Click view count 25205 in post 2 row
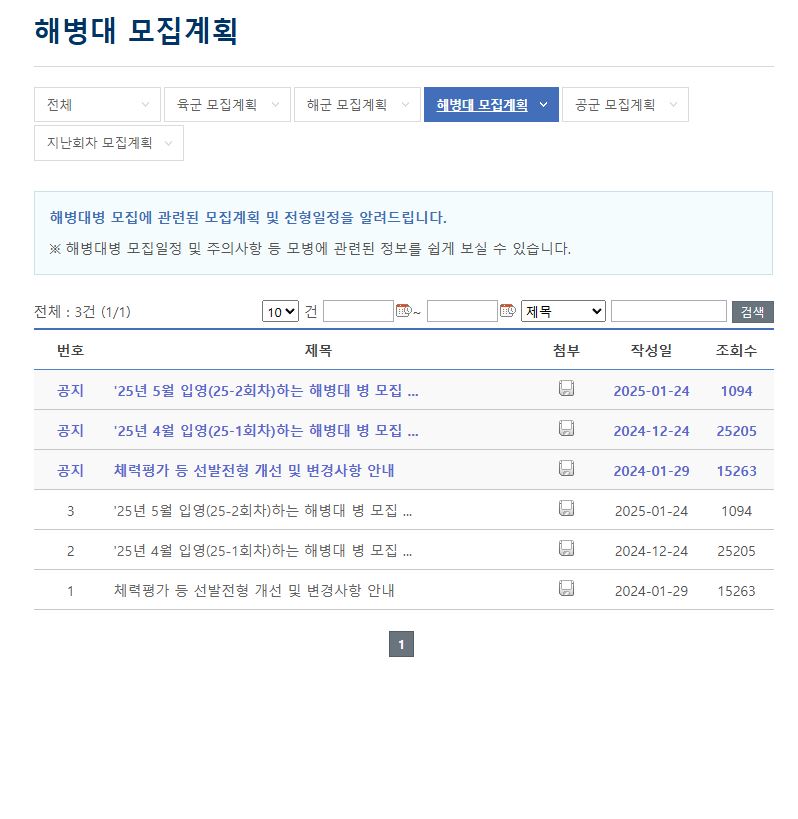 (736, 551)
